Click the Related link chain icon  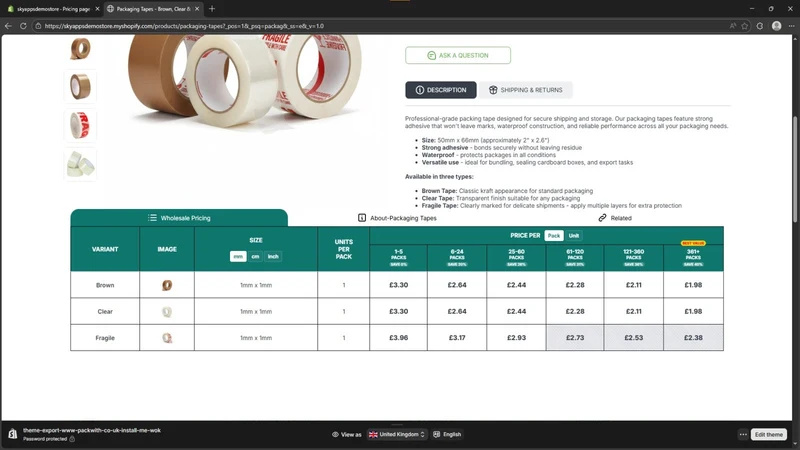(602, 218)
